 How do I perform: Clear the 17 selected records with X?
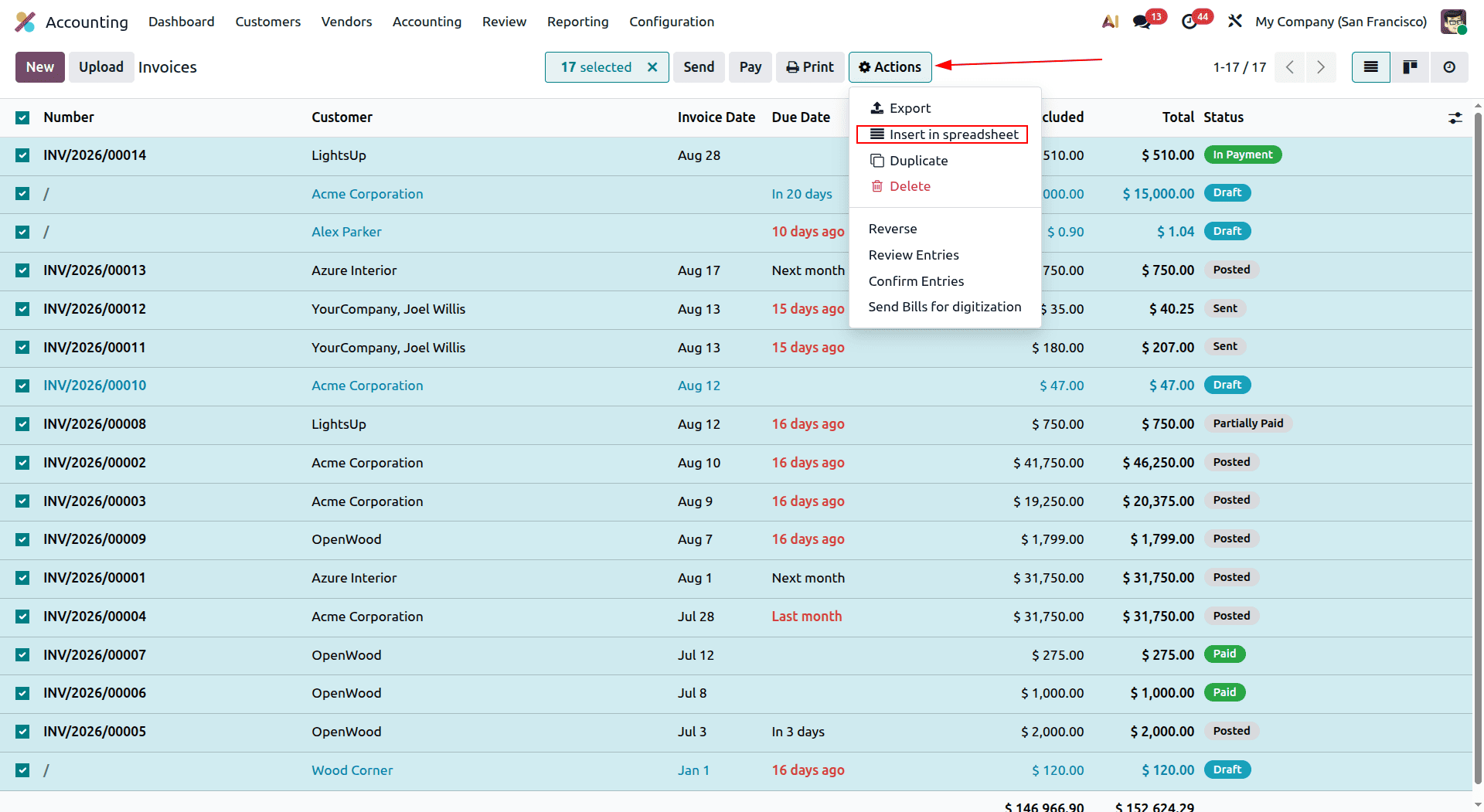(x=652, y=67)
